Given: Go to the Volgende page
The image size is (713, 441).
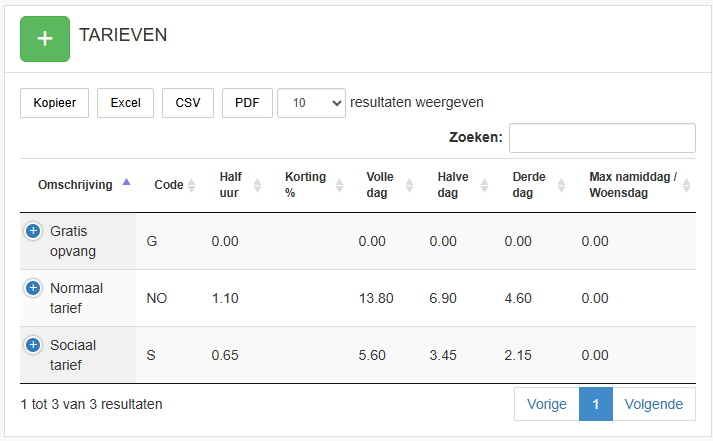Looking at the screenshot, I should pyautogui.click(x=653, y=404).
